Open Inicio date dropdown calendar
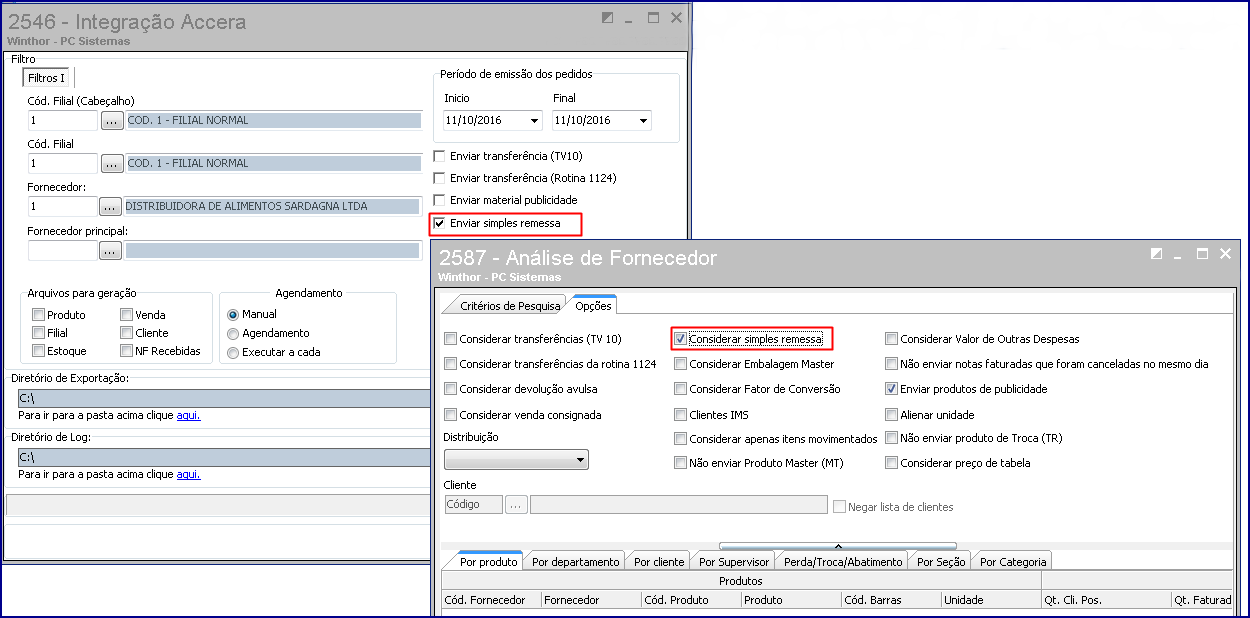1250x618 pixels. [532, 120]
